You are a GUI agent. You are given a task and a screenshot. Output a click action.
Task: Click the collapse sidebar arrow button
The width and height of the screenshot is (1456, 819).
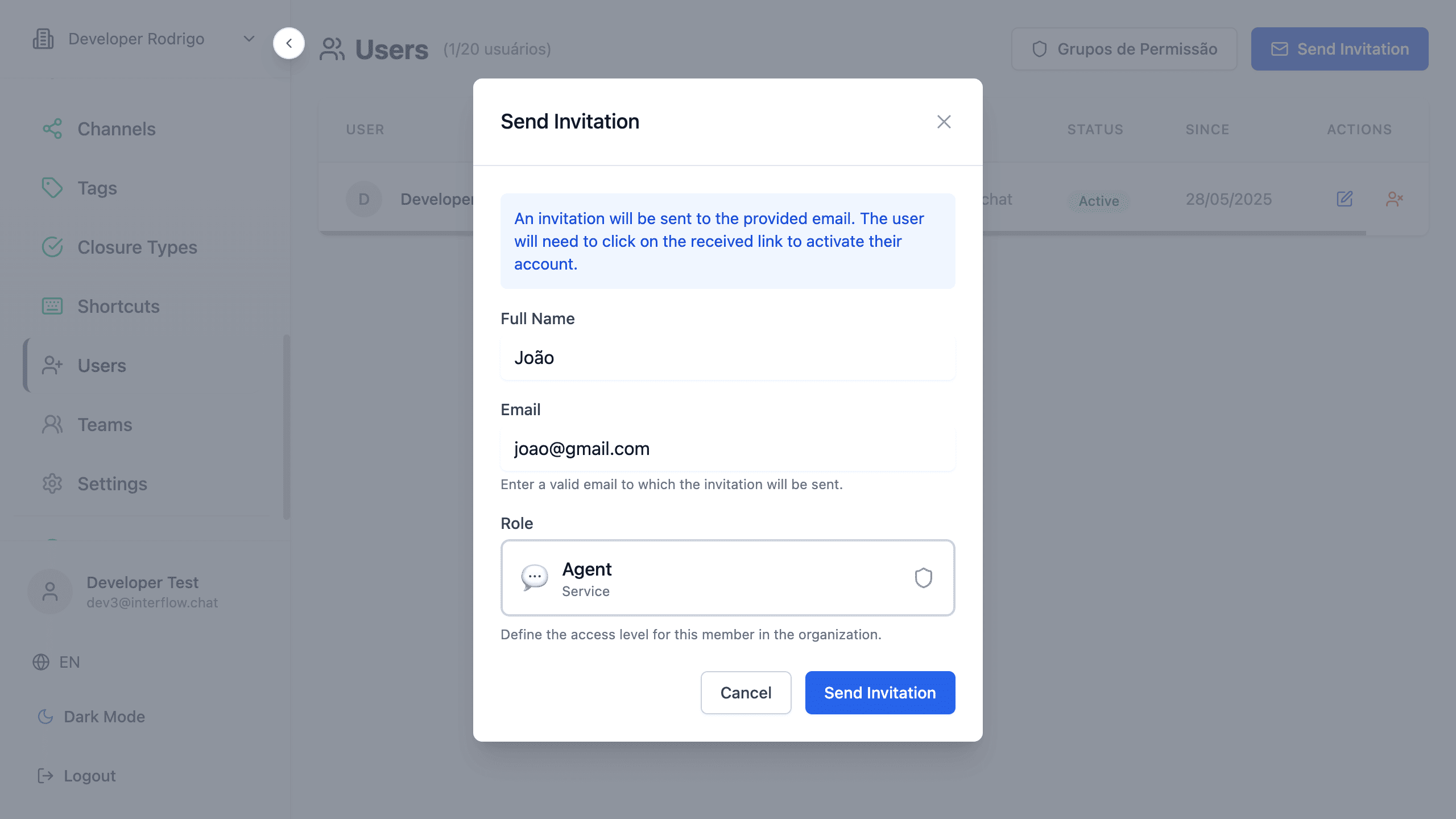point(289,43)
